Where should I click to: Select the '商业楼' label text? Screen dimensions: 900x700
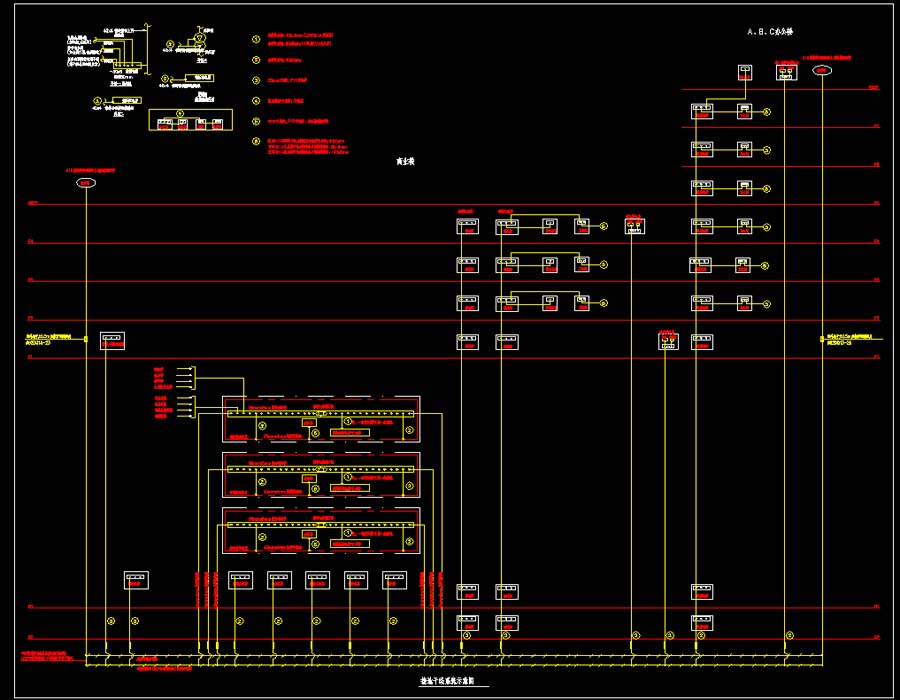[405, 162]
